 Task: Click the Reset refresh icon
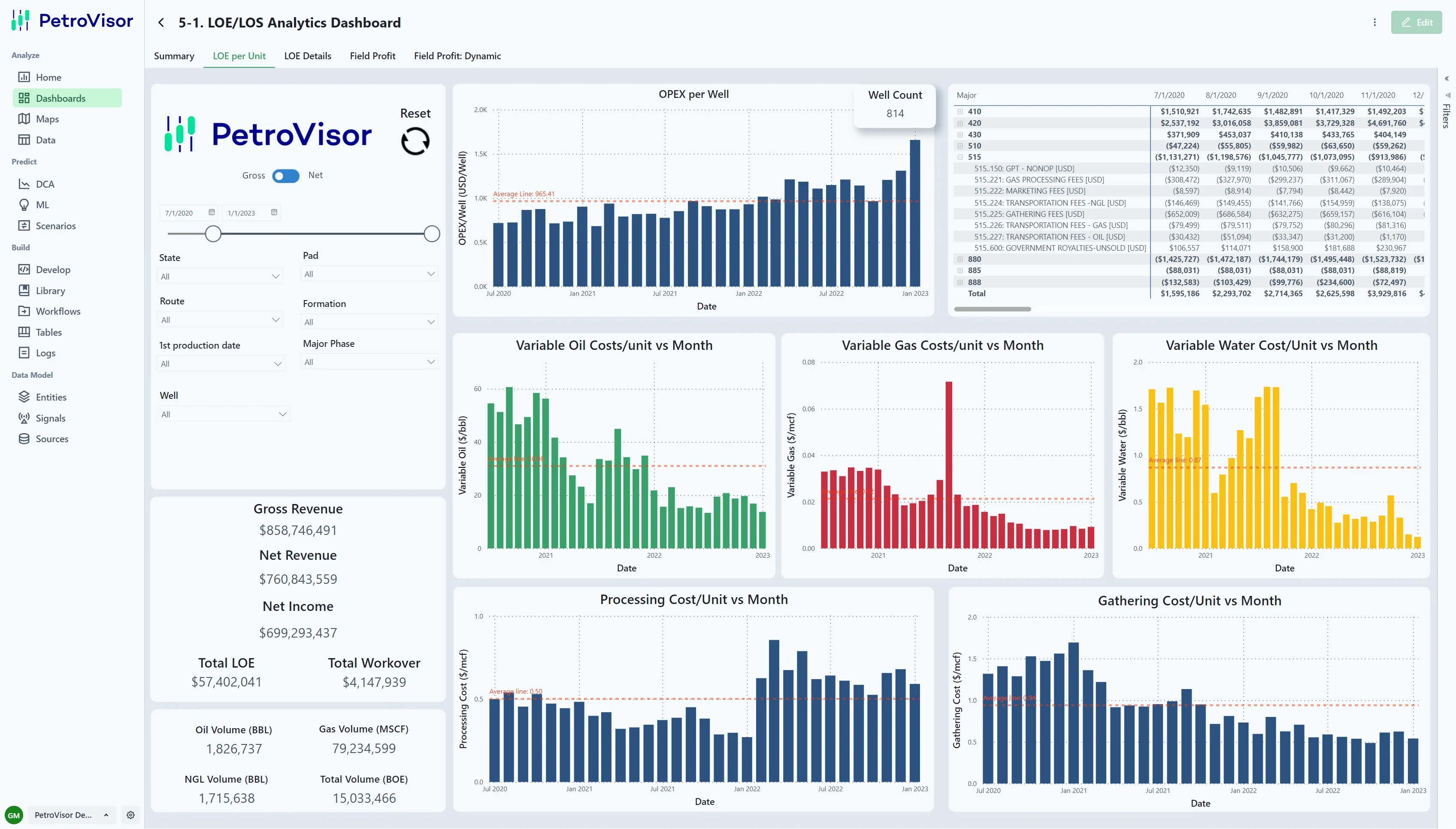coord(415,141)
